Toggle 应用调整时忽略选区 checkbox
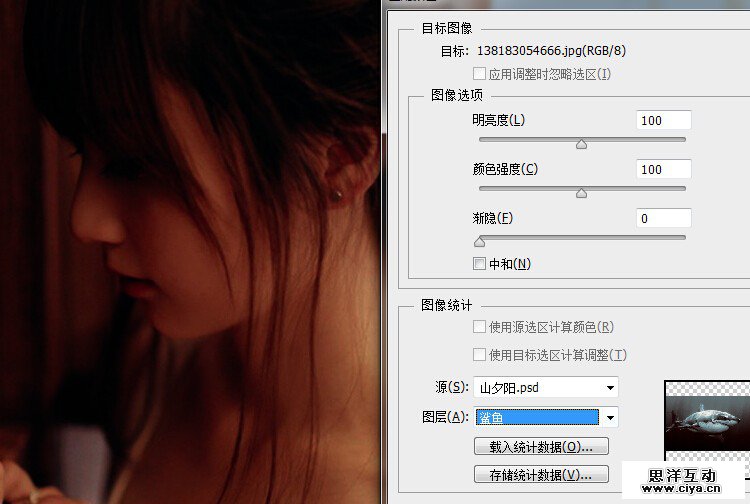The height and width of the screenshot is (504, 750). coord(480,74)
